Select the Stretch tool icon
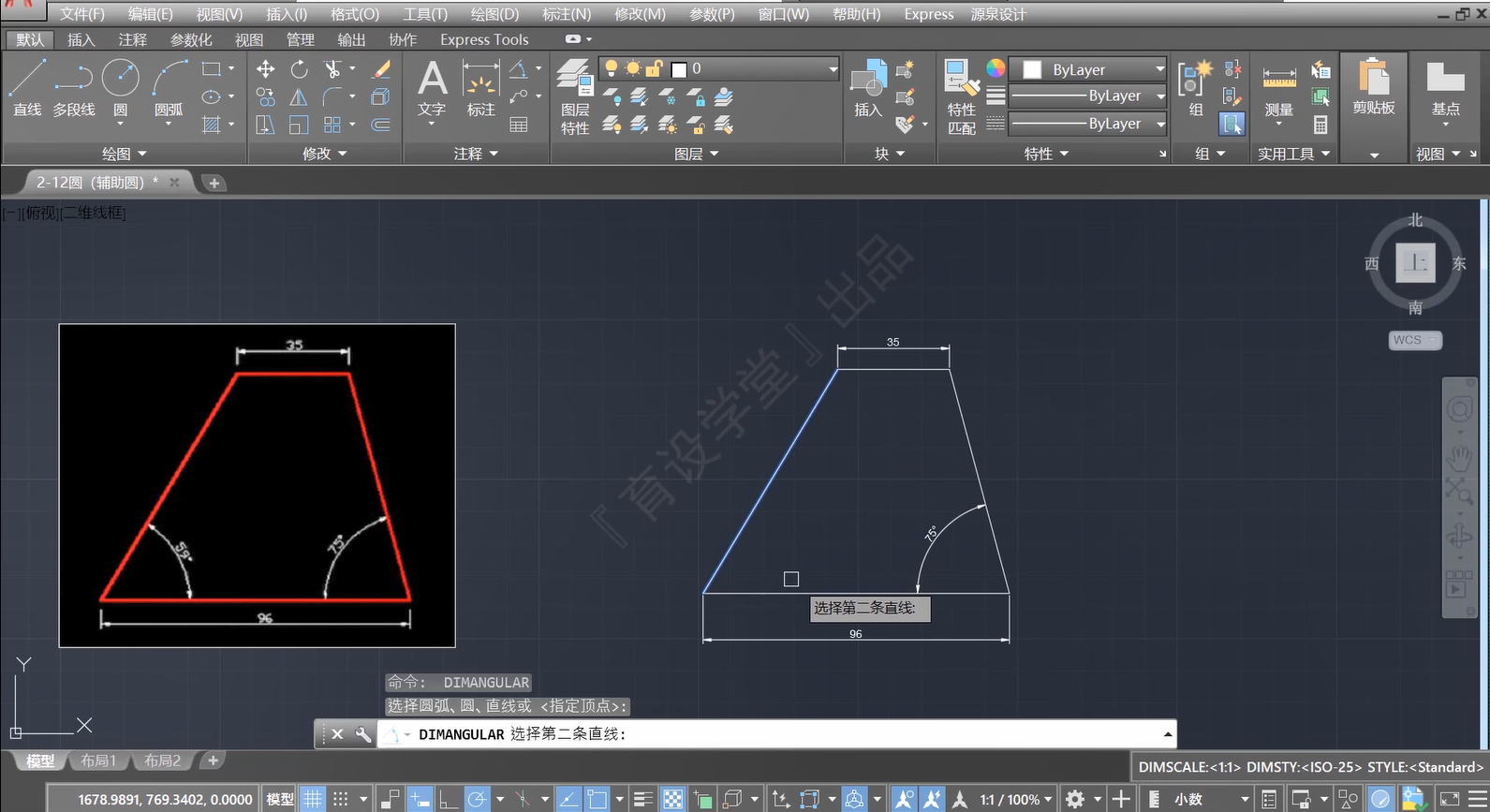The width and height of the screenshot is (1490, 812). (x=266, y=125)
